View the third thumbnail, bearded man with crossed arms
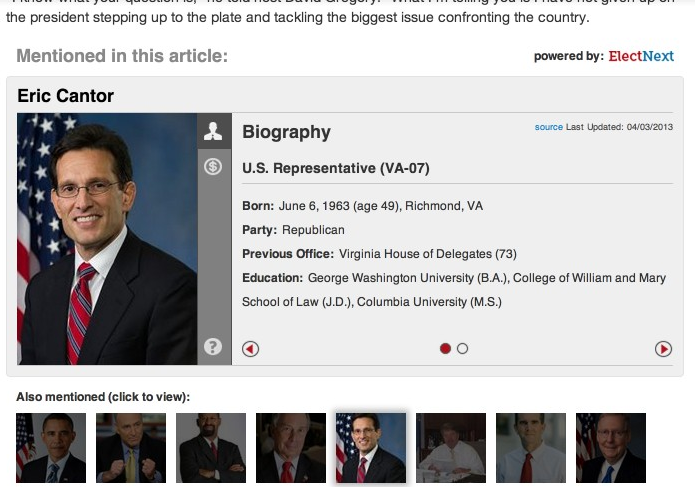 pyautogui.click(x=211, y=448)
